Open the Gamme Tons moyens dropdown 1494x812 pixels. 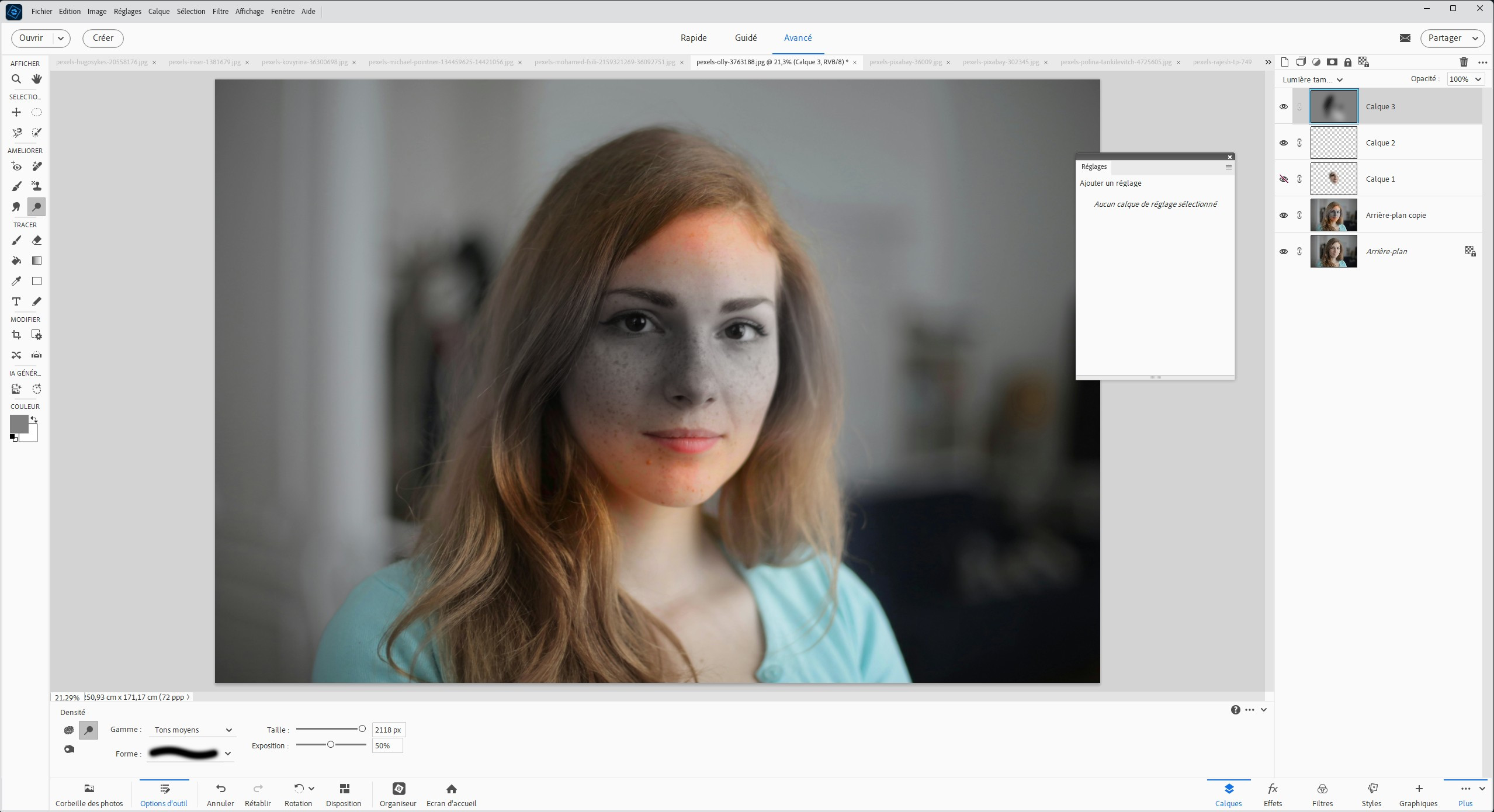[193, 730]
